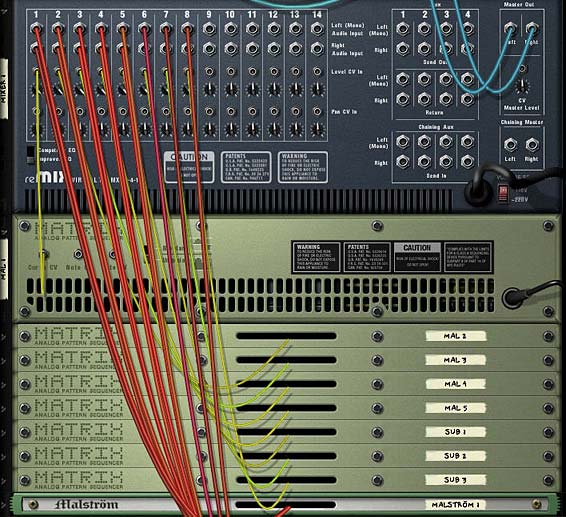Click Chaining Master Left jack
This screenshot has height=517, width=566.
pyautogui.click(x=510, y=145)
